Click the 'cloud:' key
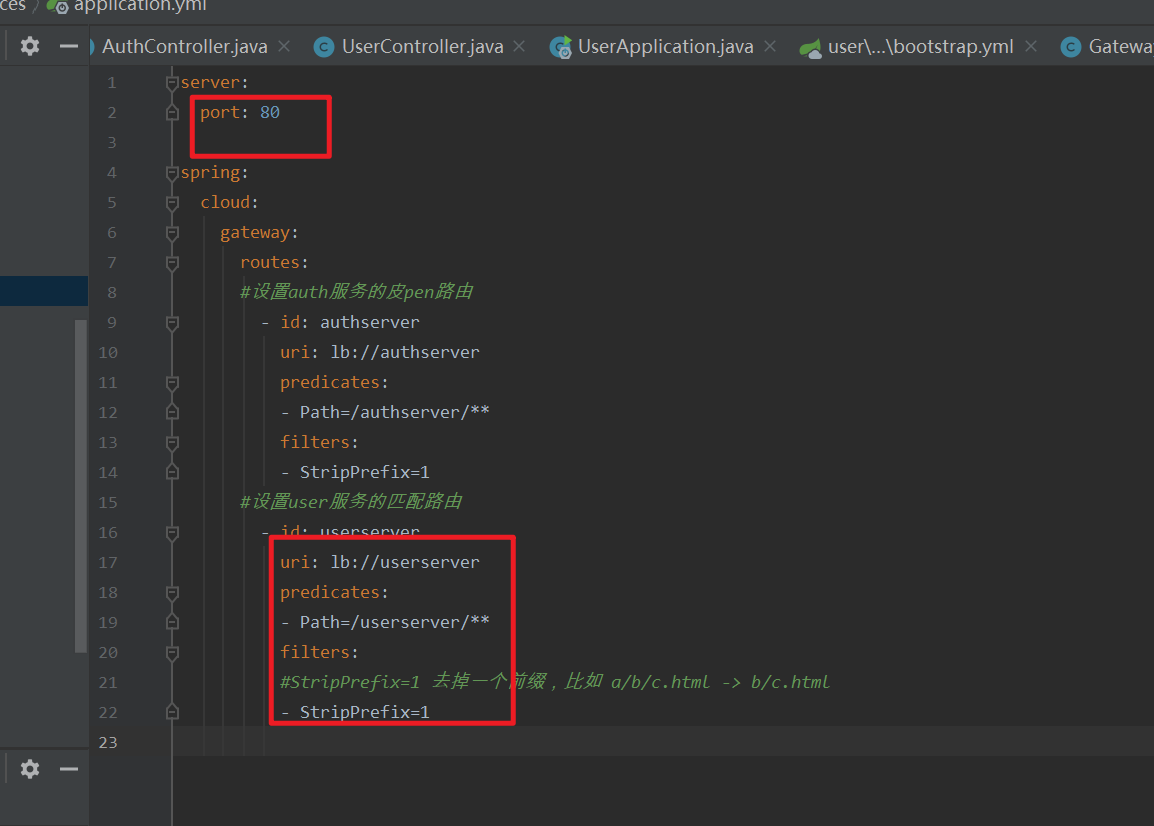The image size is (1154, 826). 229,202
